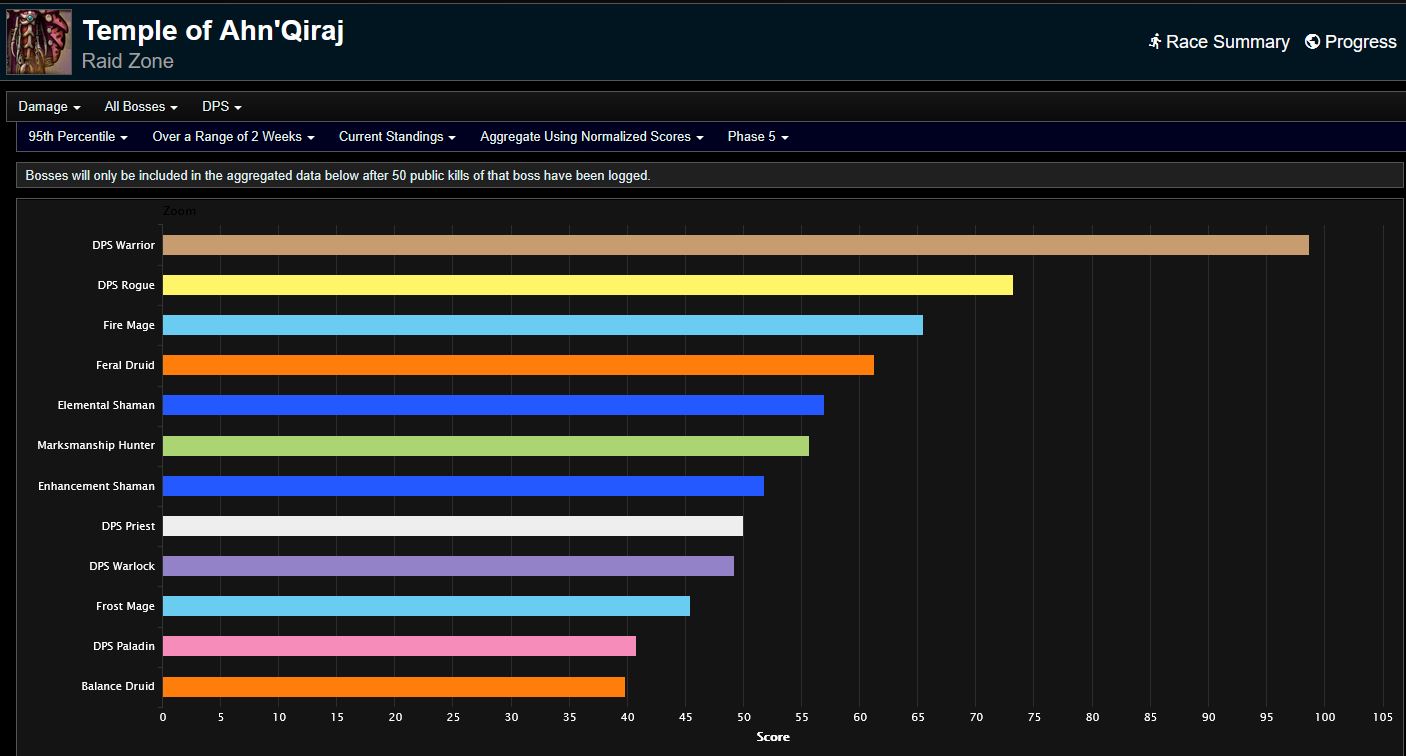The image size is (1406, 756).
Task: Click the DPS Paladin pink bar
Action: click(399, 646)
